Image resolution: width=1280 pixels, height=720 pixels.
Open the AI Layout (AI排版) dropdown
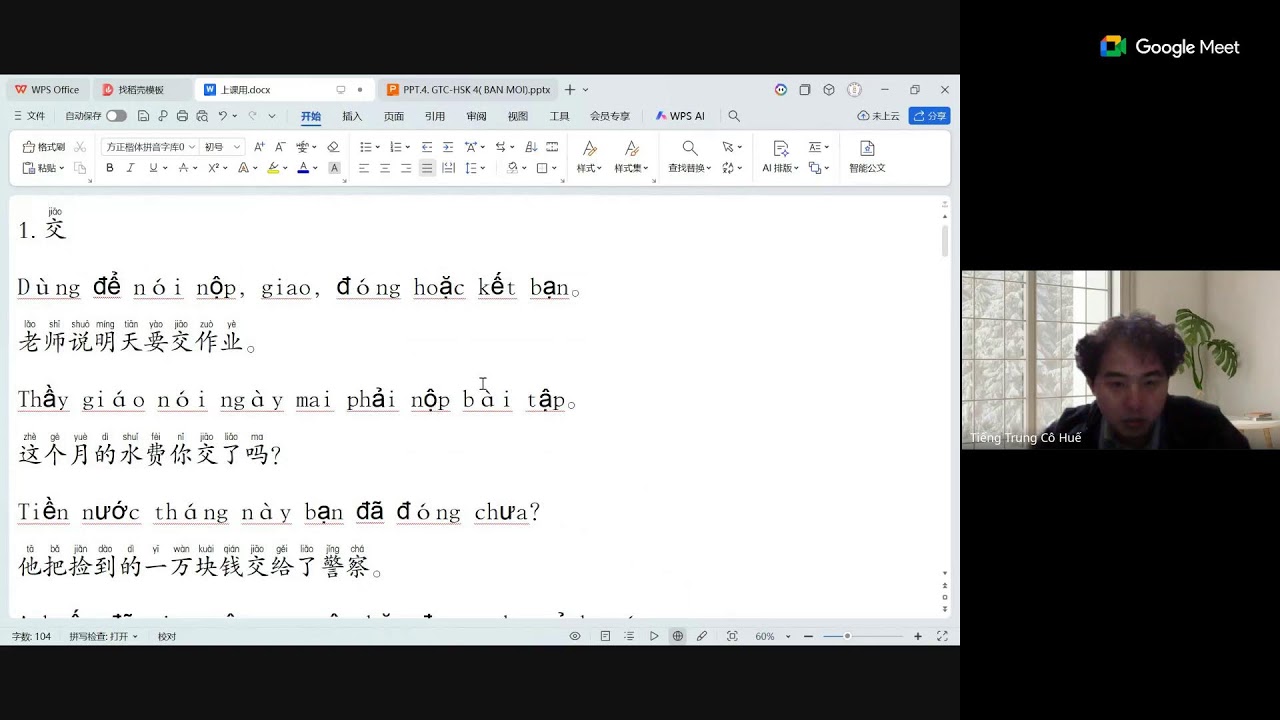pyautogui.click(x=782, y=168)
